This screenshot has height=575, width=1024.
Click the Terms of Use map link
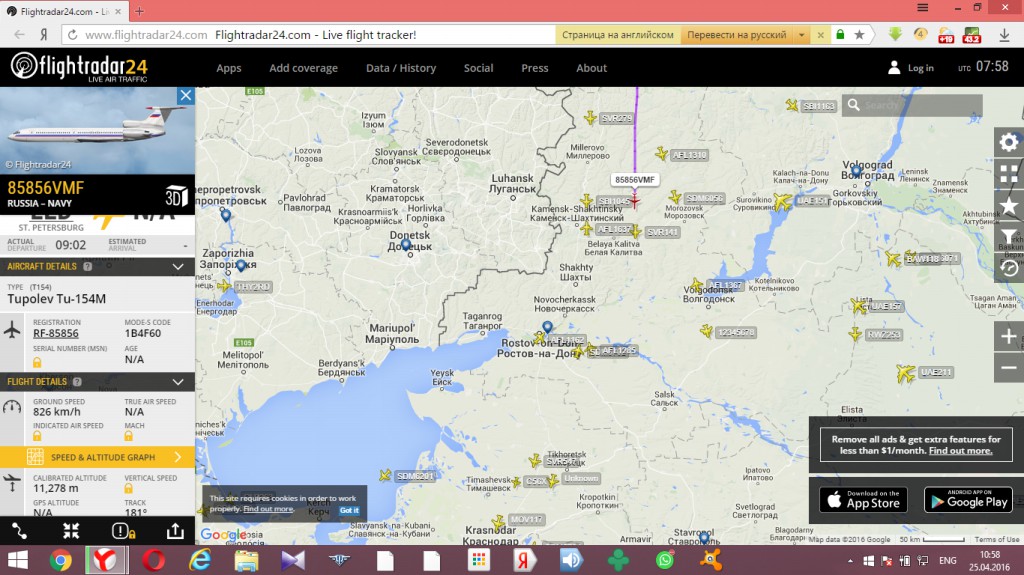997,539
